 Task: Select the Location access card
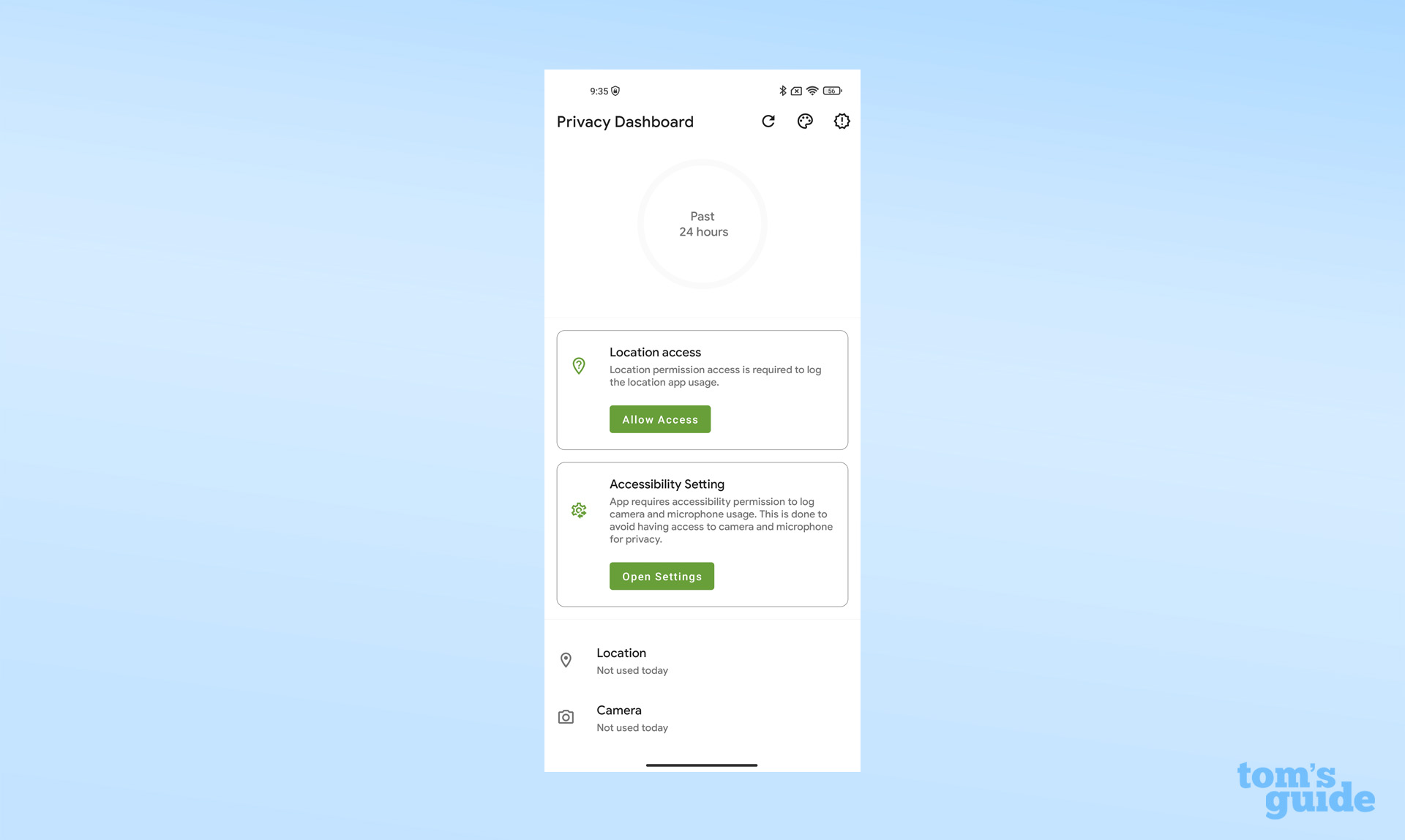702,389
